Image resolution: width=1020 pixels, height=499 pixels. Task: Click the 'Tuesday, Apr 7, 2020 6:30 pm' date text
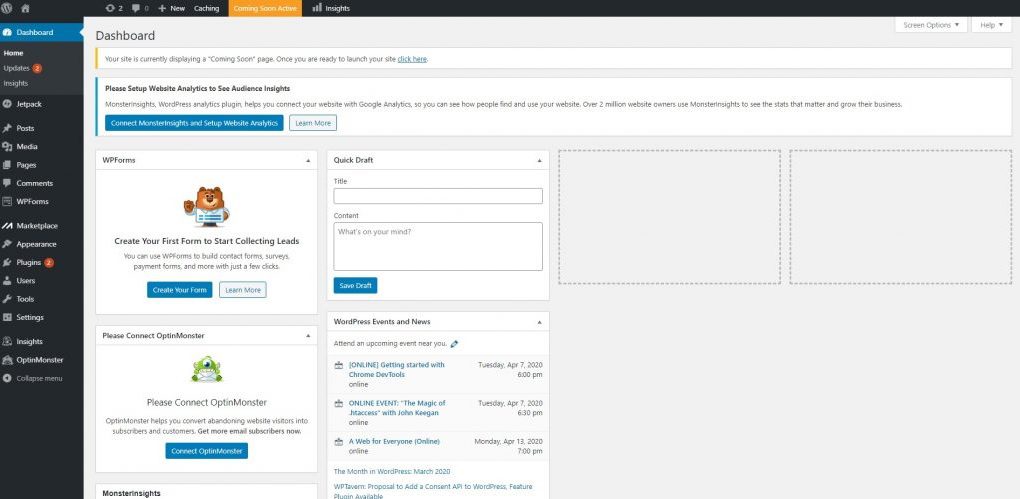[x=510, y=408]
